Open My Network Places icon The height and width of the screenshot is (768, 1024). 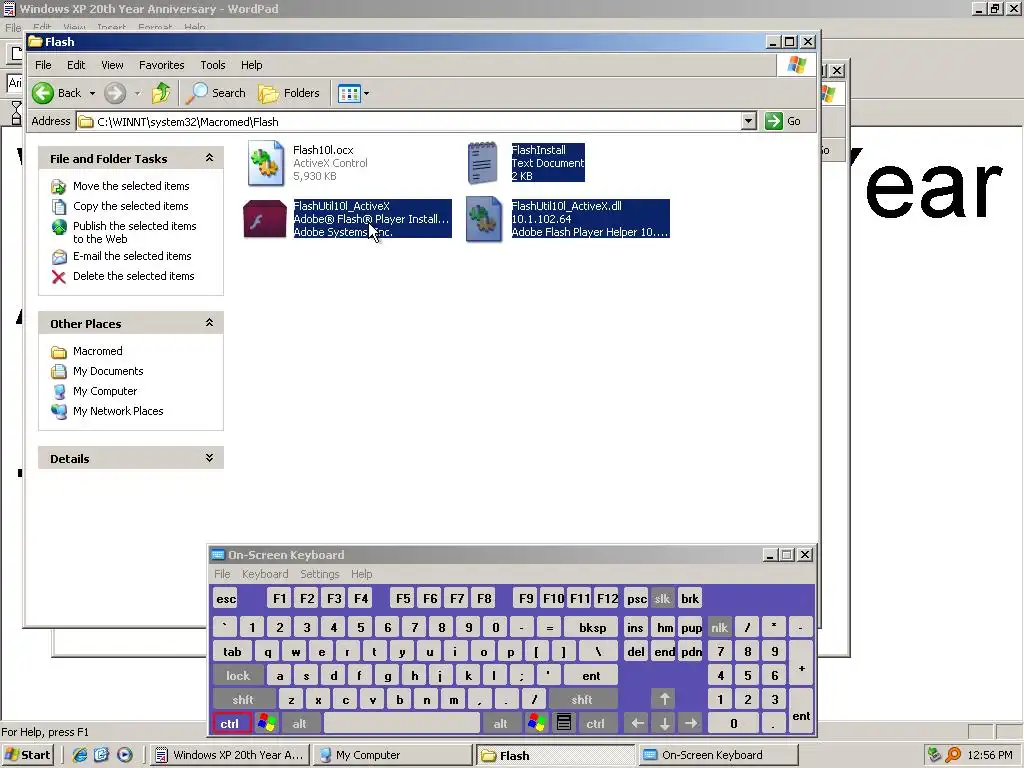[x=59, y=411]
